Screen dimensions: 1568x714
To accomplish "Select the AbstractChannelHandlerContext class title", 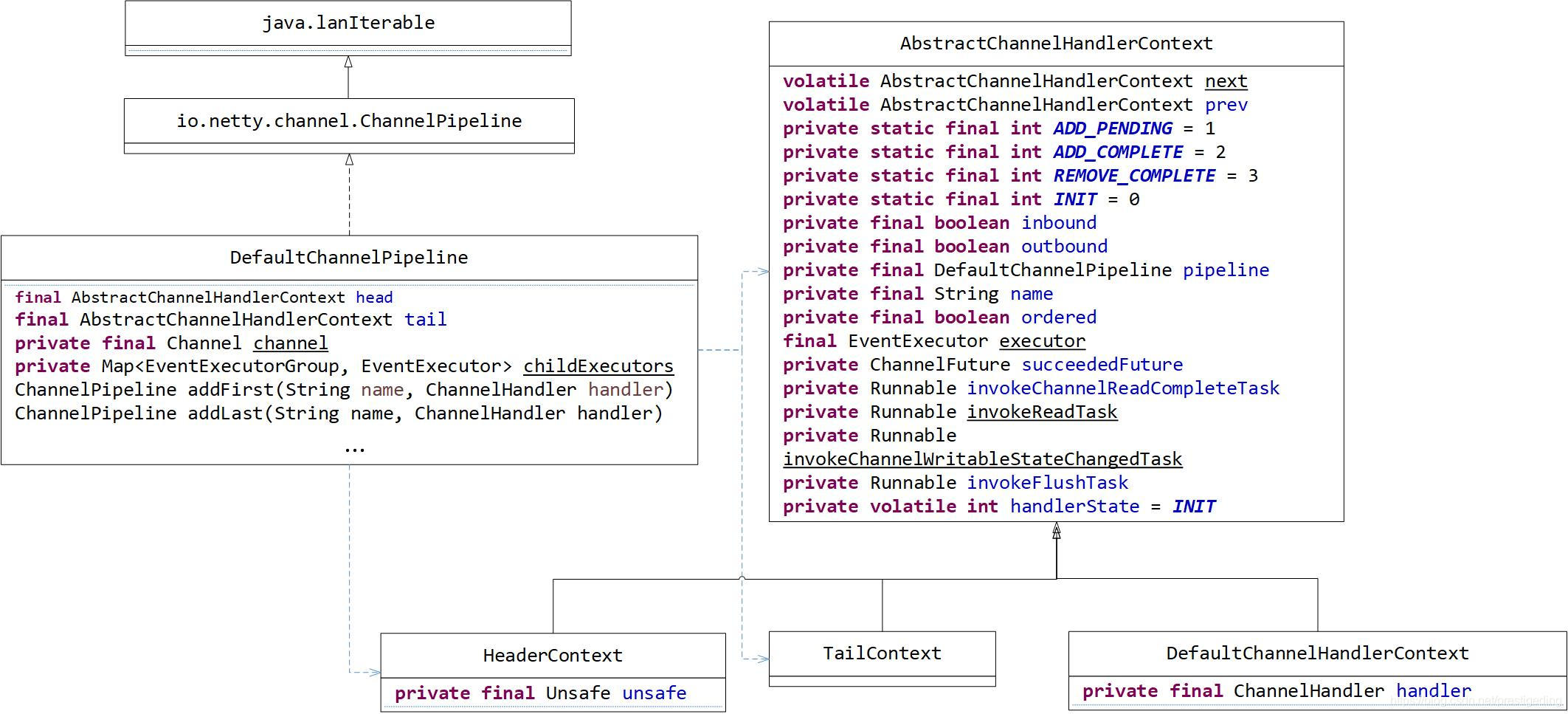I will (1056, 44).
